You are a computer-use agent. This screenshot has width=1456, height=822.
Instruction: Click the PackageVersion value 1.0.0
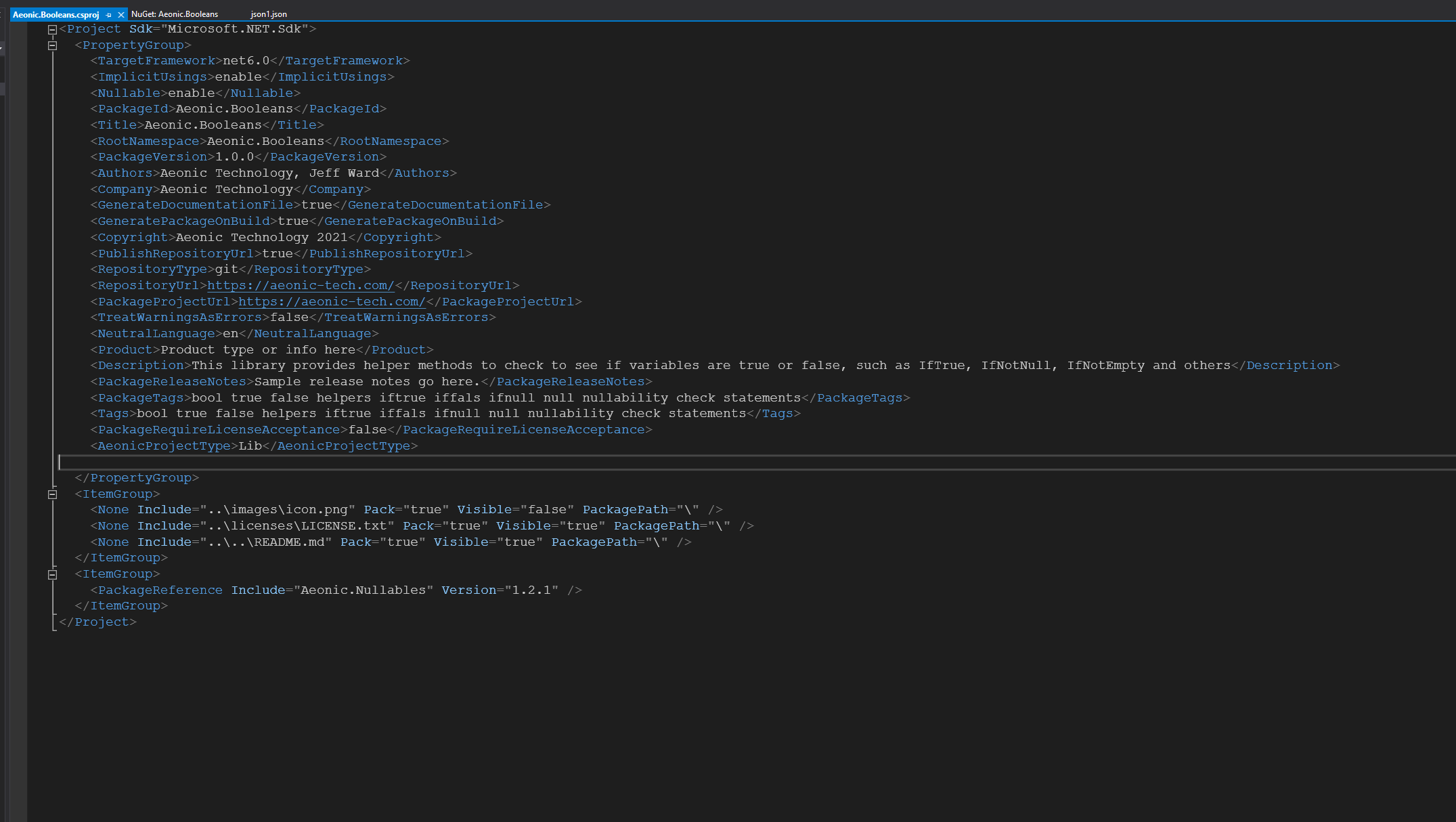coord(234,156)
